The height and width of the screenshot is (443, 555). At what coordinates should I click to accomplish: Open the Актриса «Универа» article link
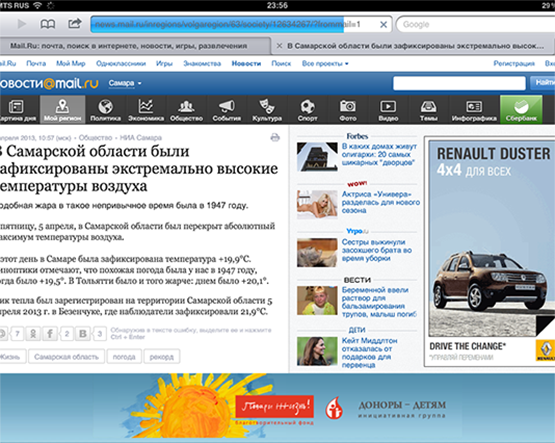381,202
